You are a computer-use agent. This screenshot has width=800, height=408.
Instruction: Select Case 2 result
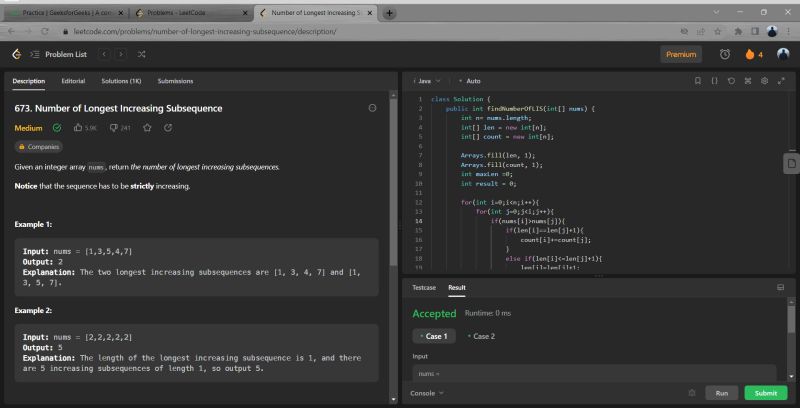click(x=481, y=336)
